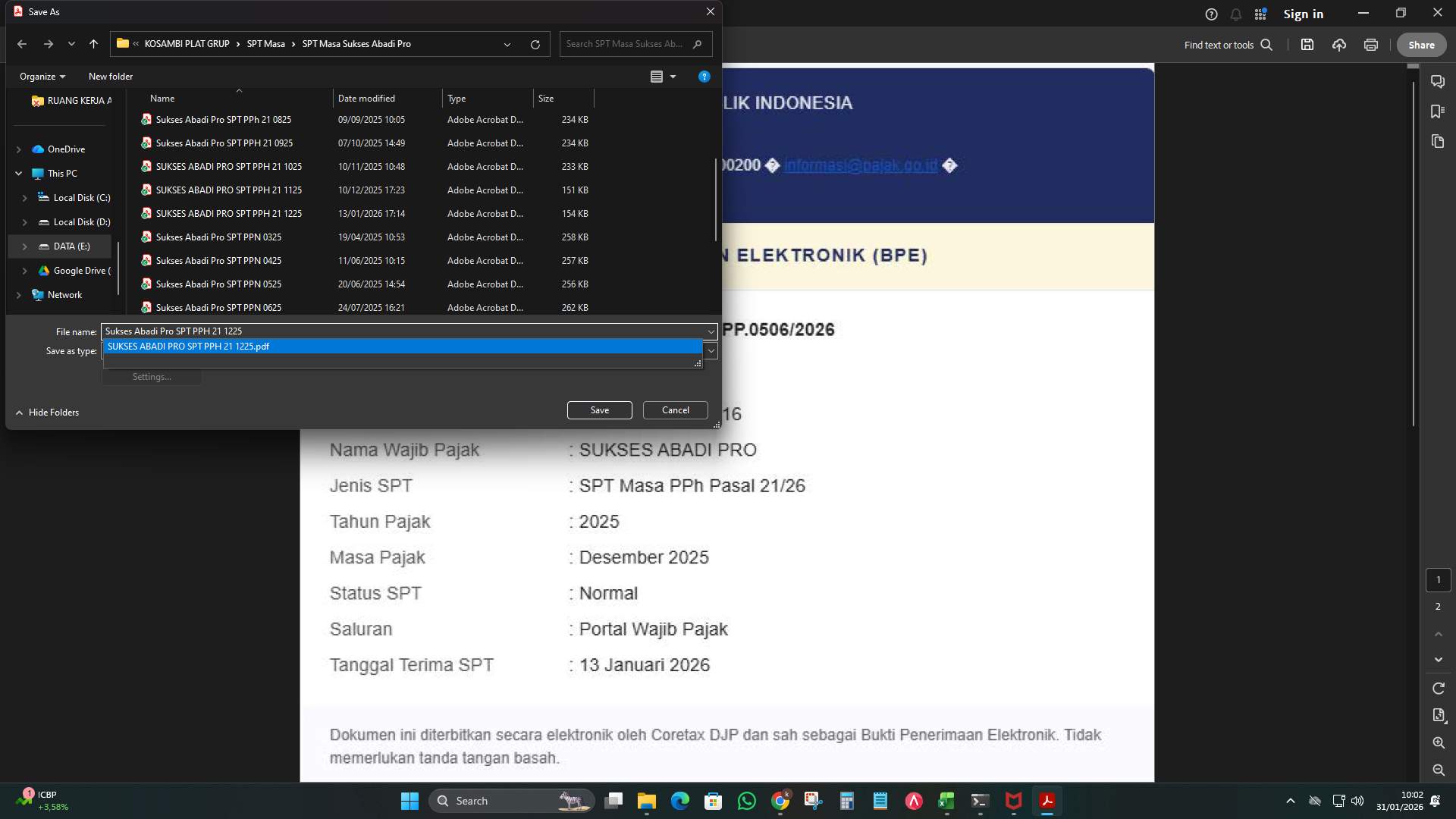Open Microsoft Edge from the taskbar
Image resolution: width=1456 pixels, height=819 pixels.
(x=679, y=801)
